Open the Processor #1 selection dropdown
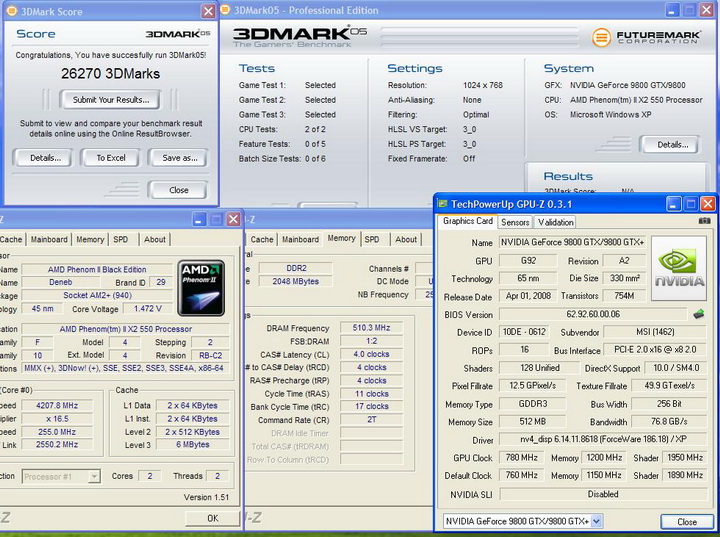This screenshot has height=537, width=720. pos(94,476)
